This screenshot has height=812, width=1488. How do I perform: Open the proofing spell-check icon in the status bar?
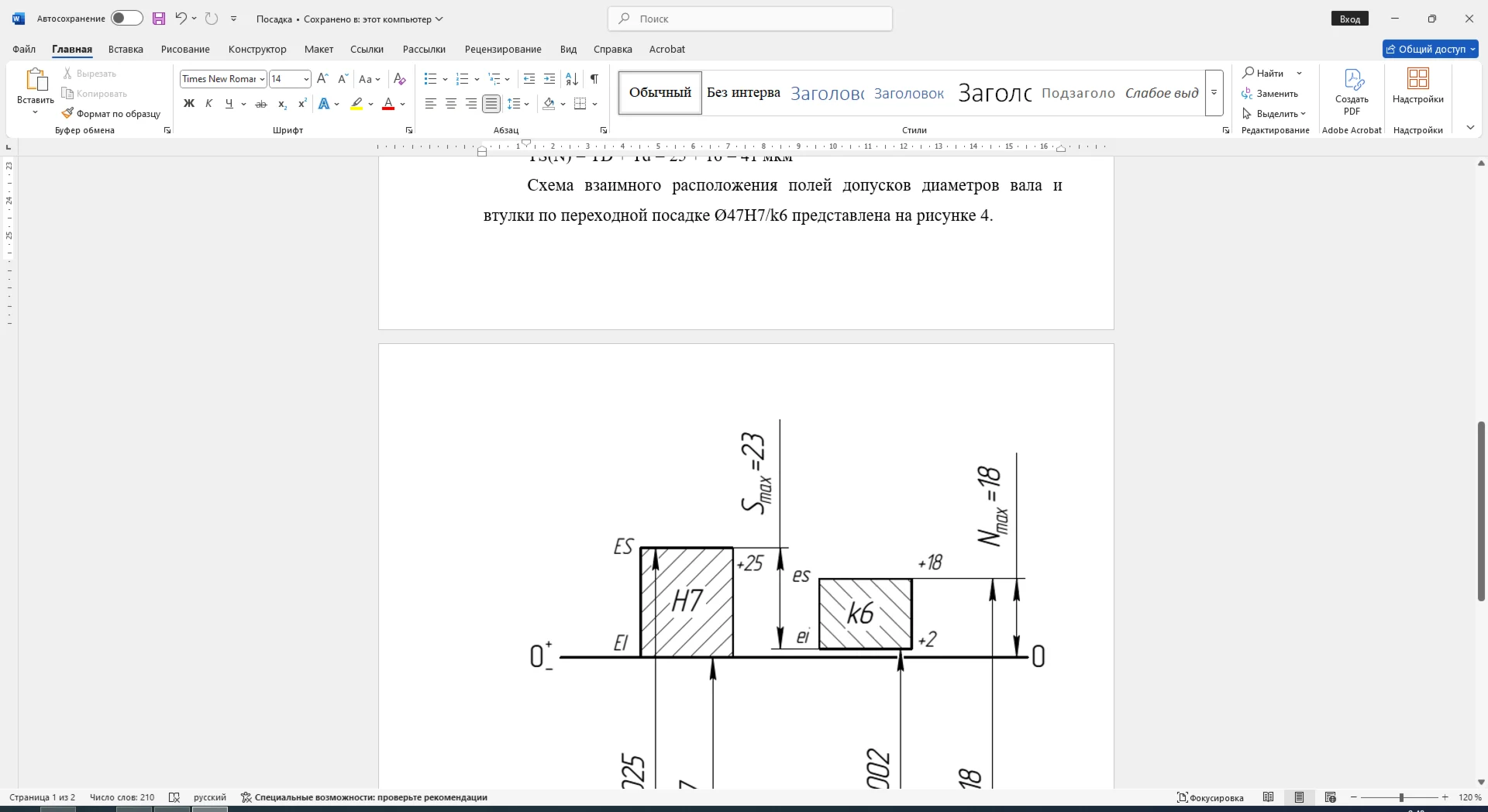(x=174, y=797)
